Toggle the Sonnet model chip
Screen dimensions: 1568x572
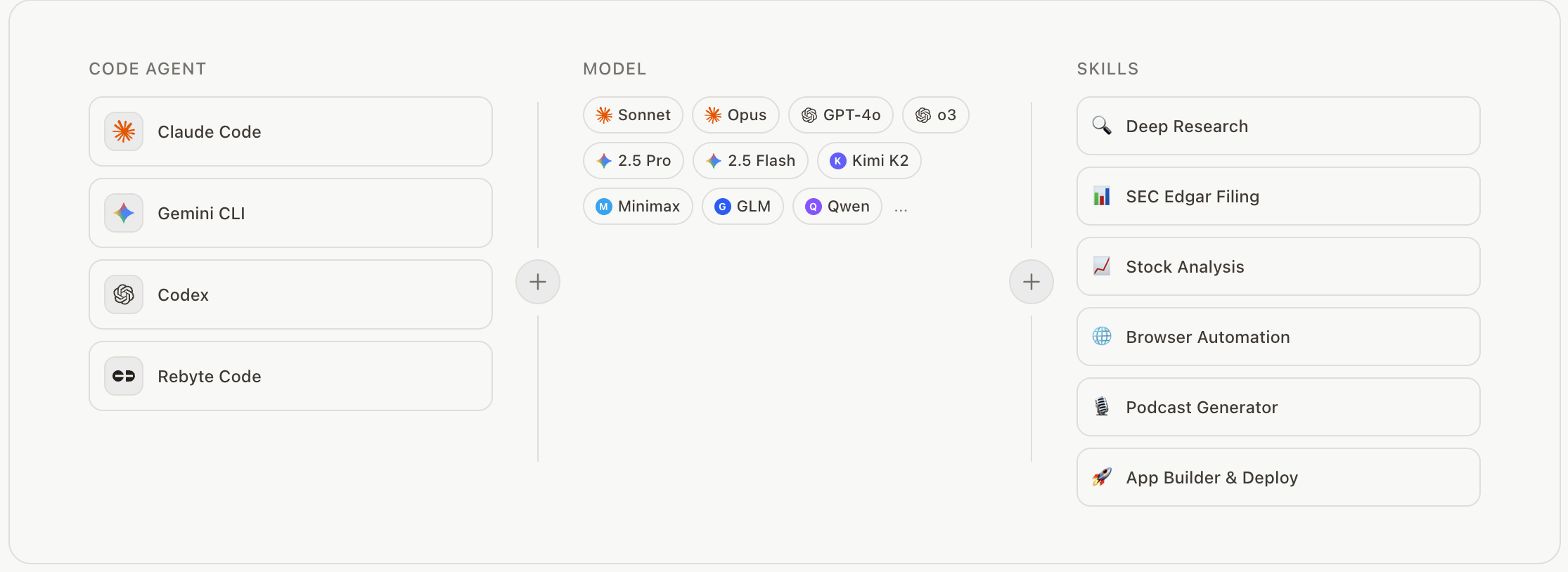pos(633,115)
